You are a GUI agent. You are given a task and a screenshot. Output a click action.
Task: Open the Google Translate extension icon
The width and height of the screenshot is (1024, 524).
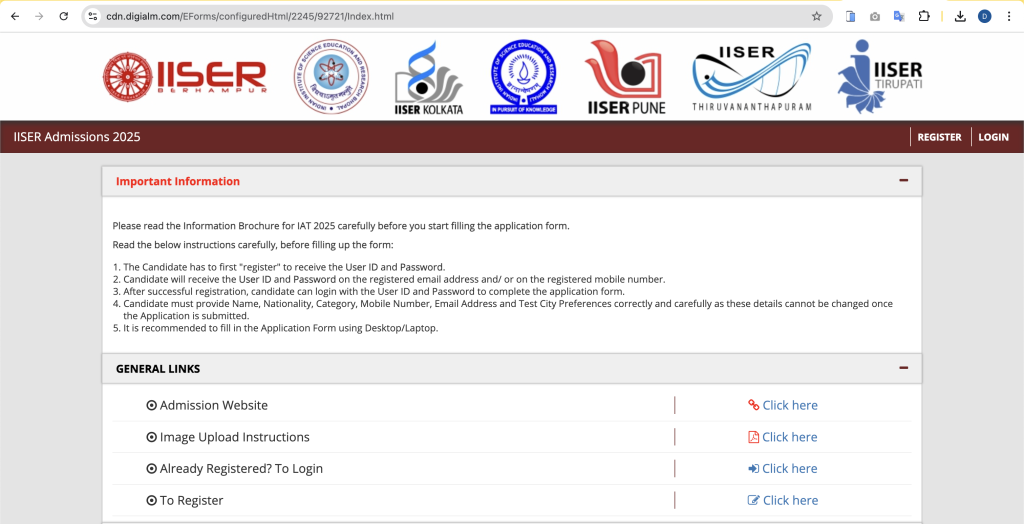point(899,16)
